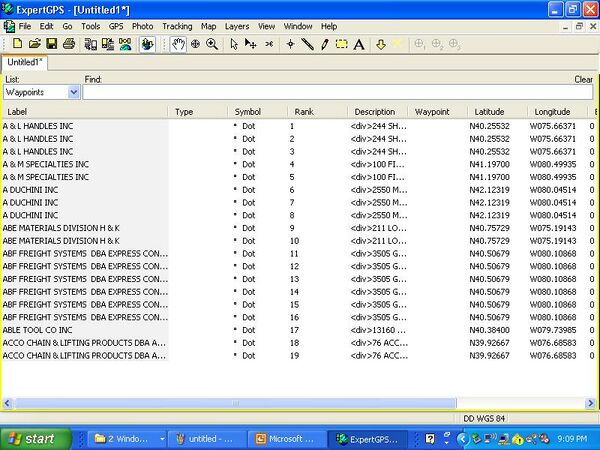The height and width of the screenshot is (450, 600).
Task: Click latitude N40.38400 cell
Action: point(489,330)
